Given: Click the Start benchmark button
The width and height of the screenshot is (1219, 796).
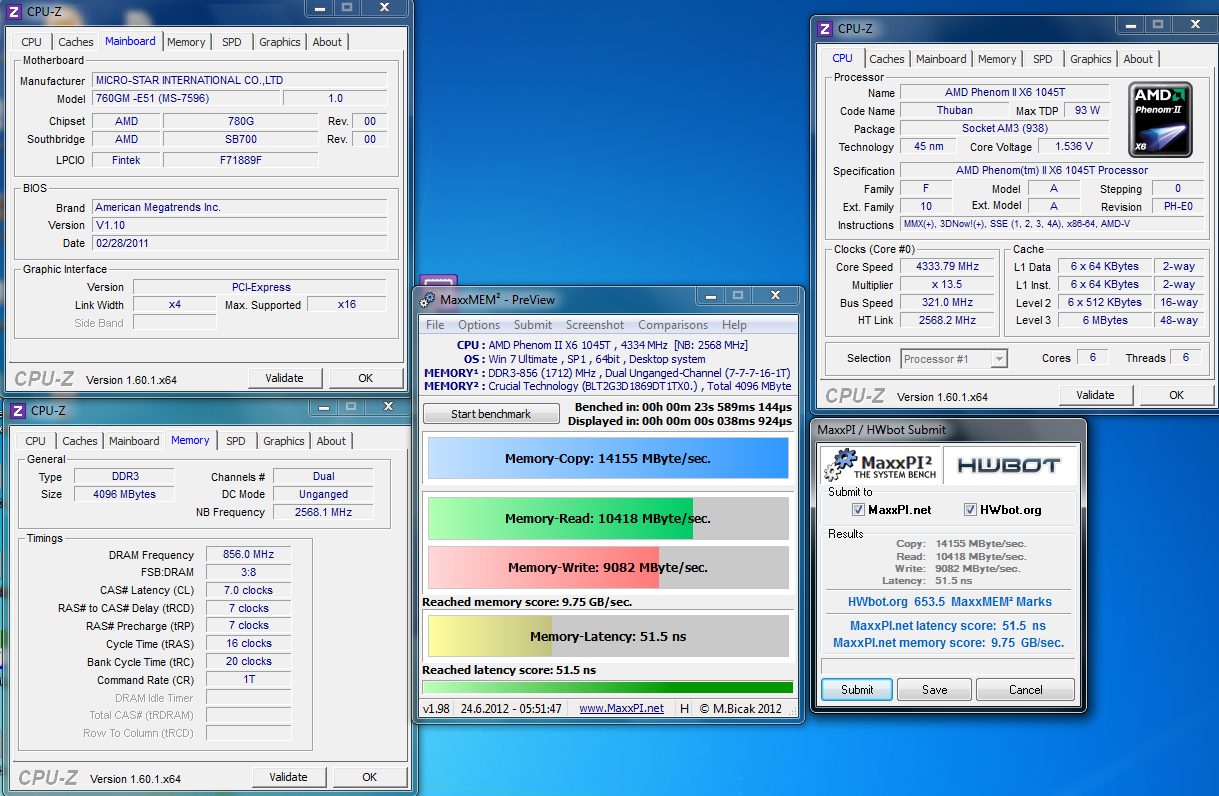Looking at the screenshot, I should coord(491,413).
